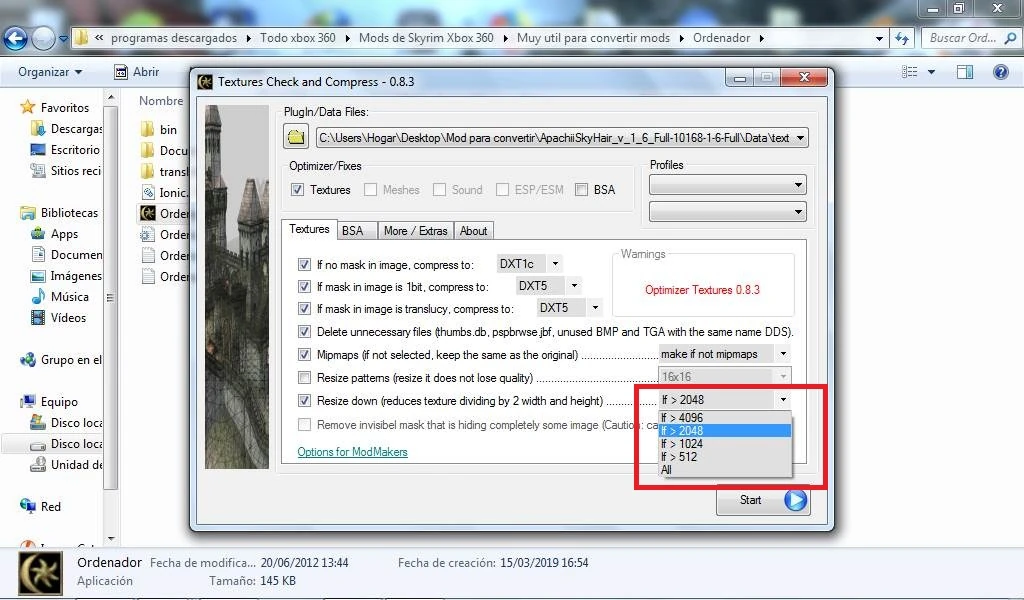Select the Textures tab
Viewport: 1024px width, 600px height.
point(309,229)
